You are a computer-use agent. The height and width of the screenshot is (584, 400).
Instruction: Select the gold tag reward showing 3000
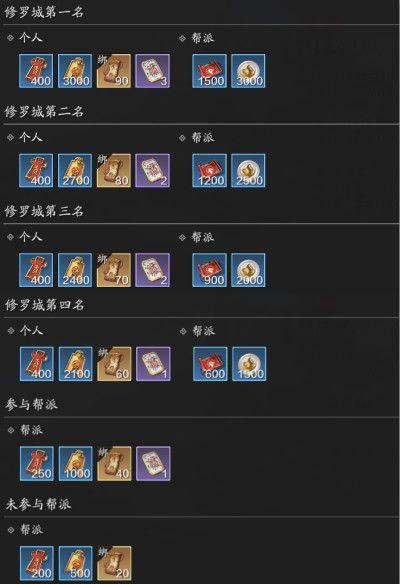pyautogui.click(x=75, y=71)
